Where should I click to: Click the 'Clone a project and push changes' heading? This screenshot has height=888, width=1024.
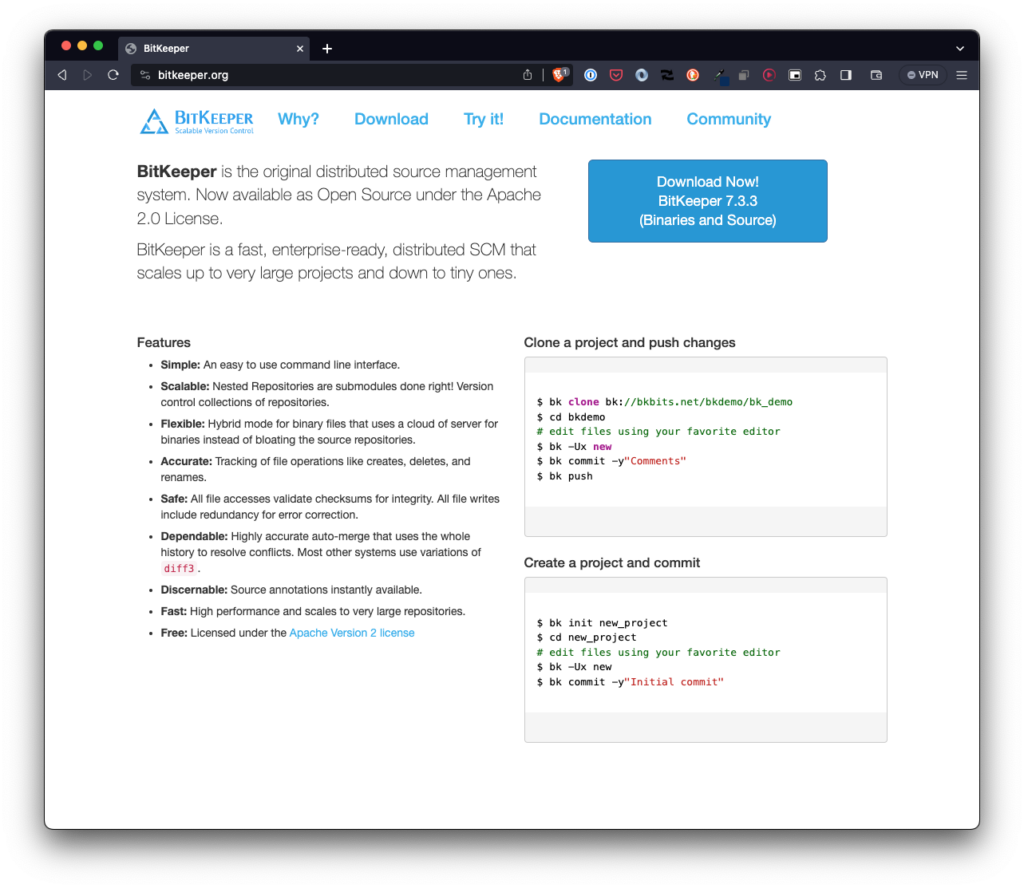coord(630,342)
